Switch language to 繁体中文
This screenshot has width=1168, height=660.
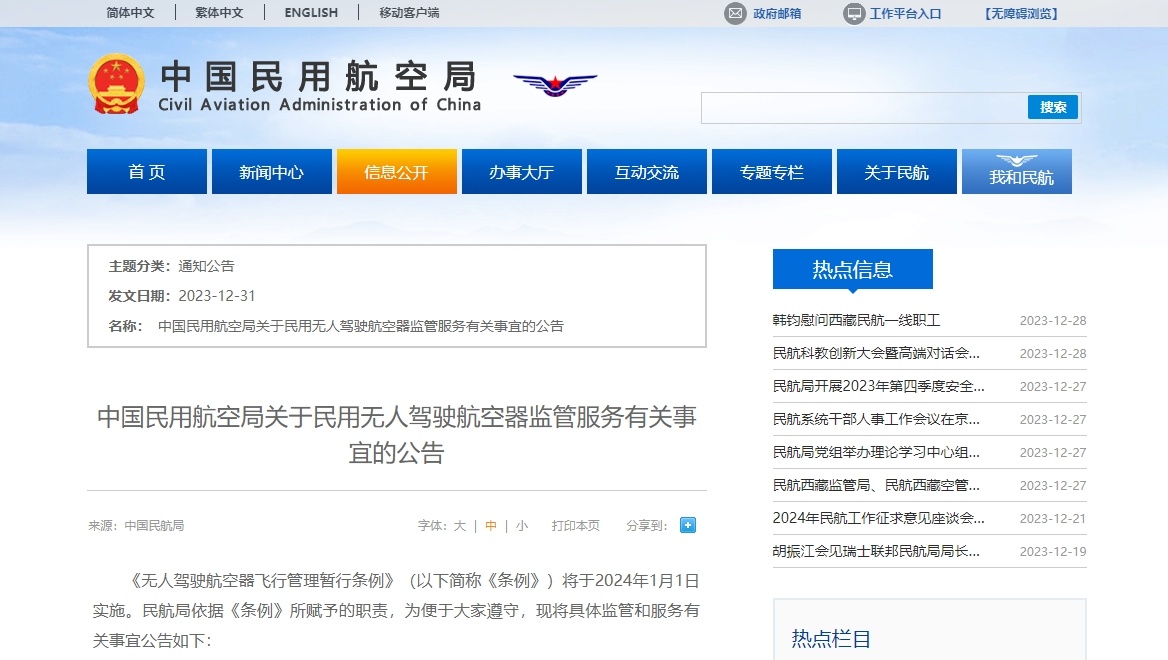pyautogui.click(x=219, y=13)
